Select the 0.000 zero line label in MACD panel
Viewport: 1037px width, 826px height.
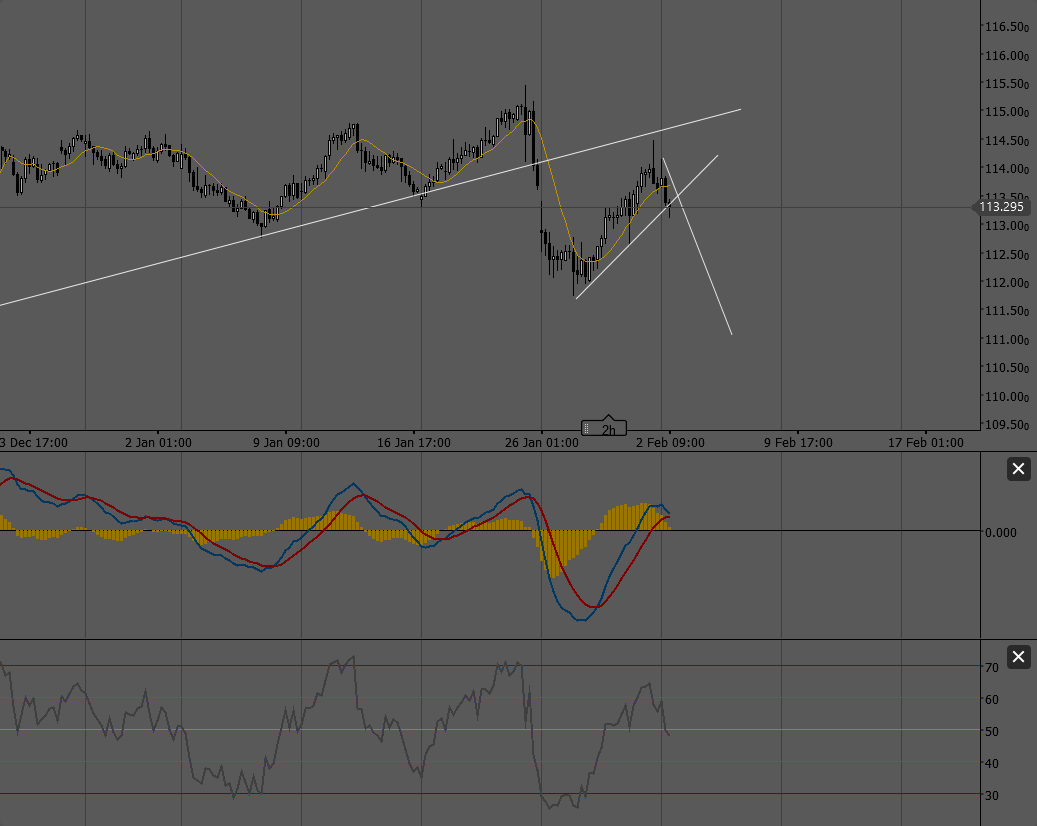(1000, 533)
